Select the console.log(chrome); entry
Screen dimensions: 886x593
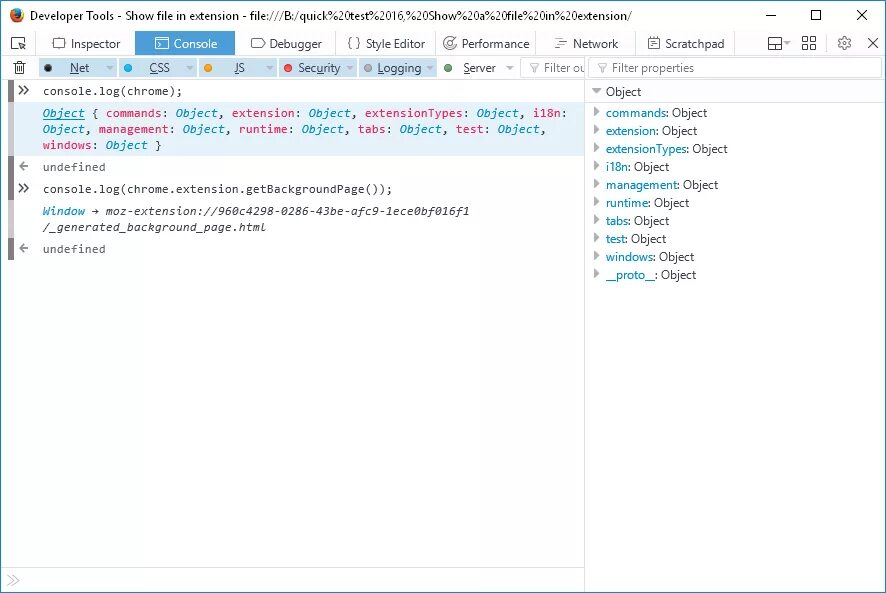pos(112,91)
